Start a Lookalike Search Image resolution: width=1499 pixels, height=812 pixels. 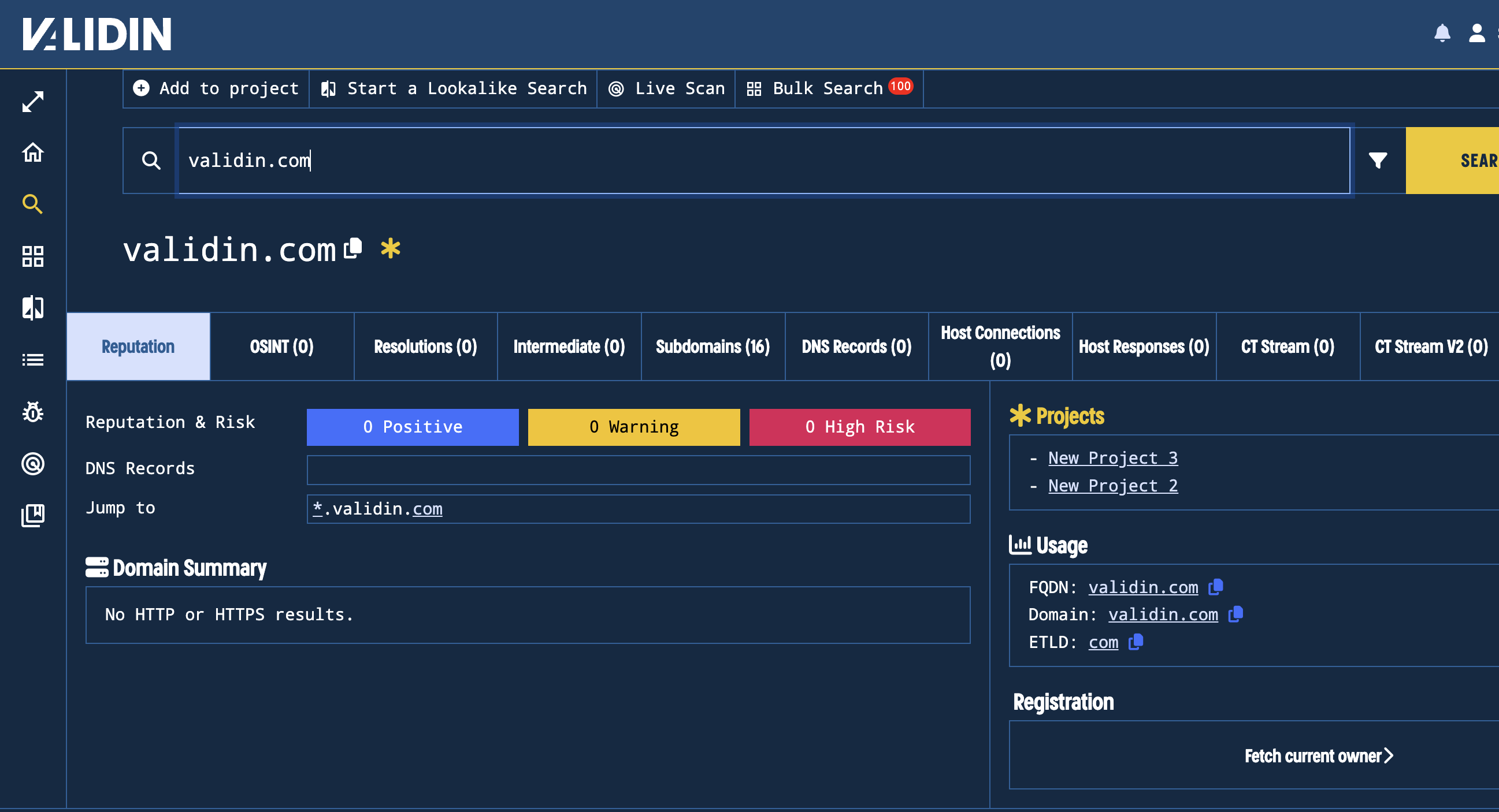click(453, 88)
